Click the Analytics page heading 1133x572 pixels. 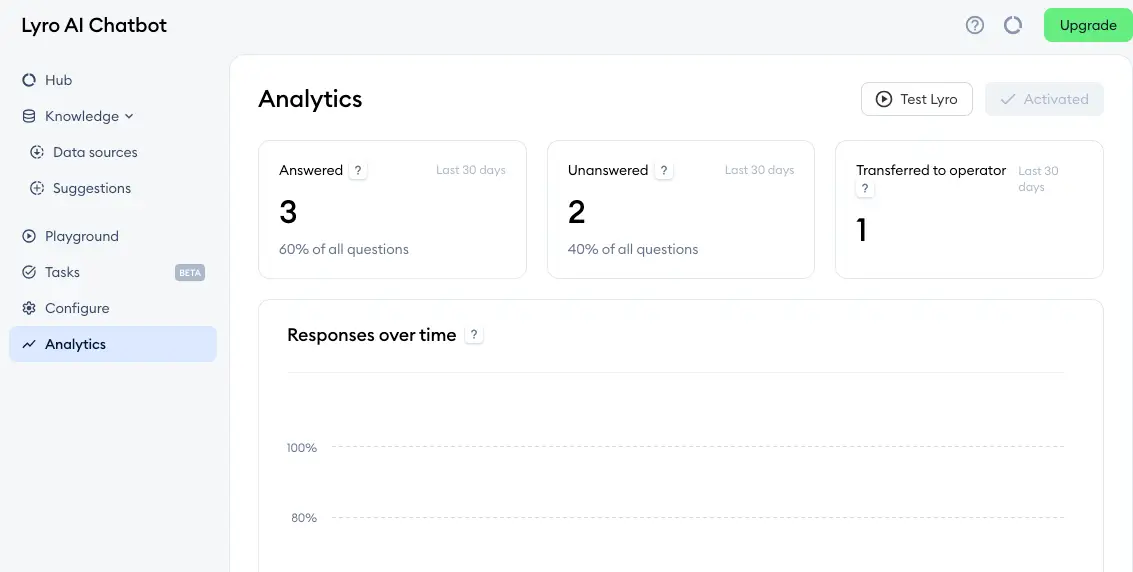pyautogui.click(x=310, y=99)
